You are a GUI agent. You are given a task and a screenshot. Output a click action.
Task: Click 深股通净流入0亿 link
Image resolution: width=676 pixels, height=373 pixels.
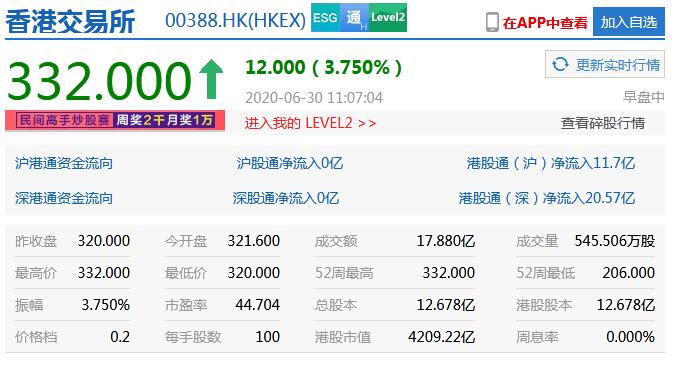tap(286, 198)
